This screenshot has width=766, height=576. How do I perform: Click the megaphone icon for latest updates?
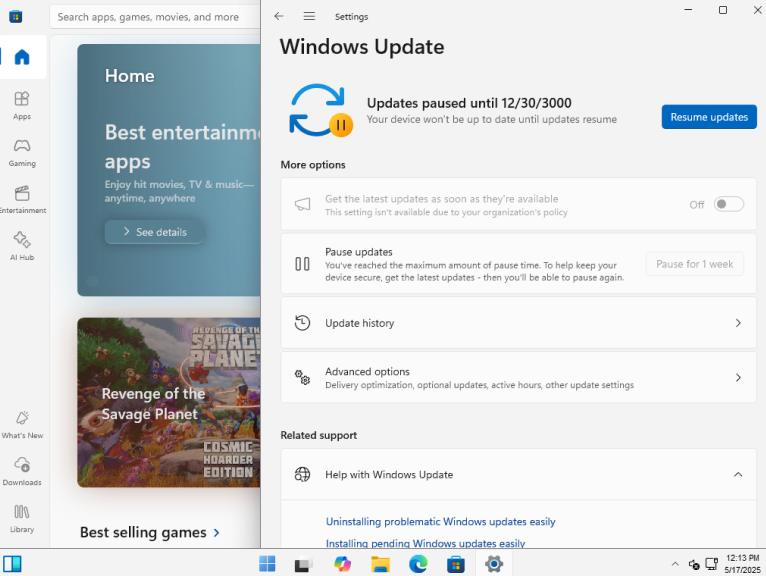coord(302,205)
